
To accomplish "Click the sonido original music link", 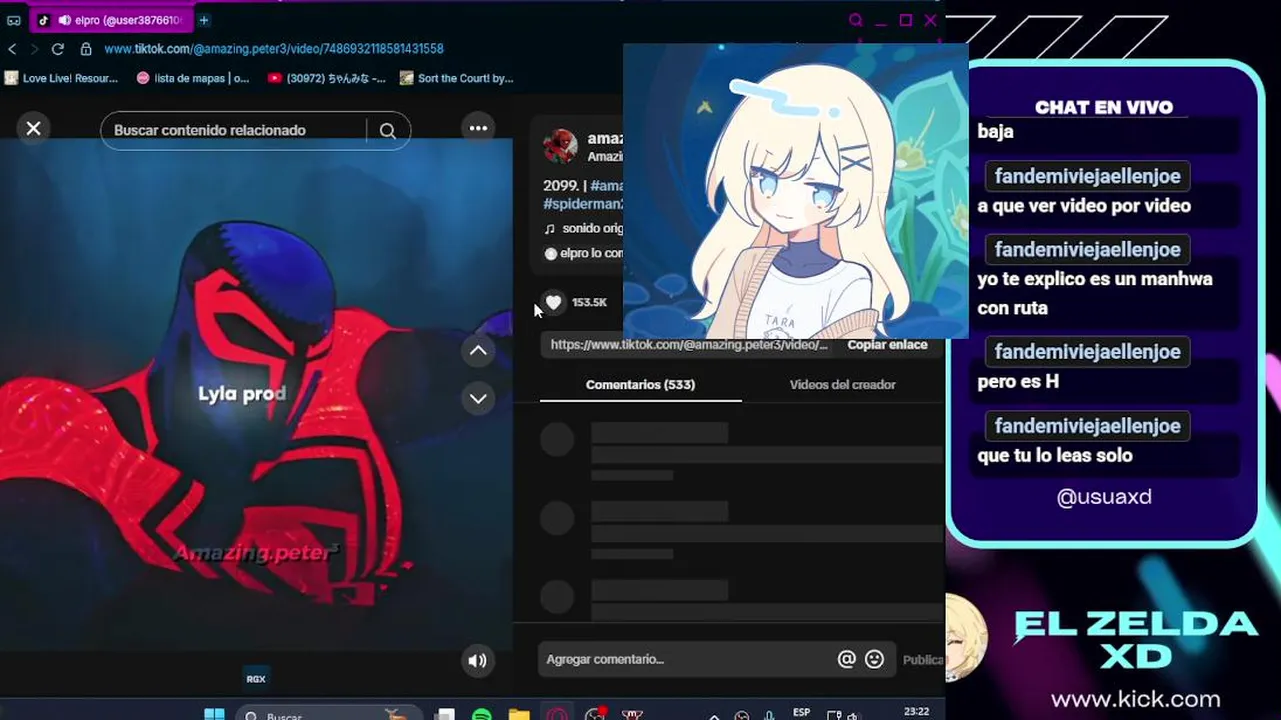I will pyautogui.click(x=584, y=228).
